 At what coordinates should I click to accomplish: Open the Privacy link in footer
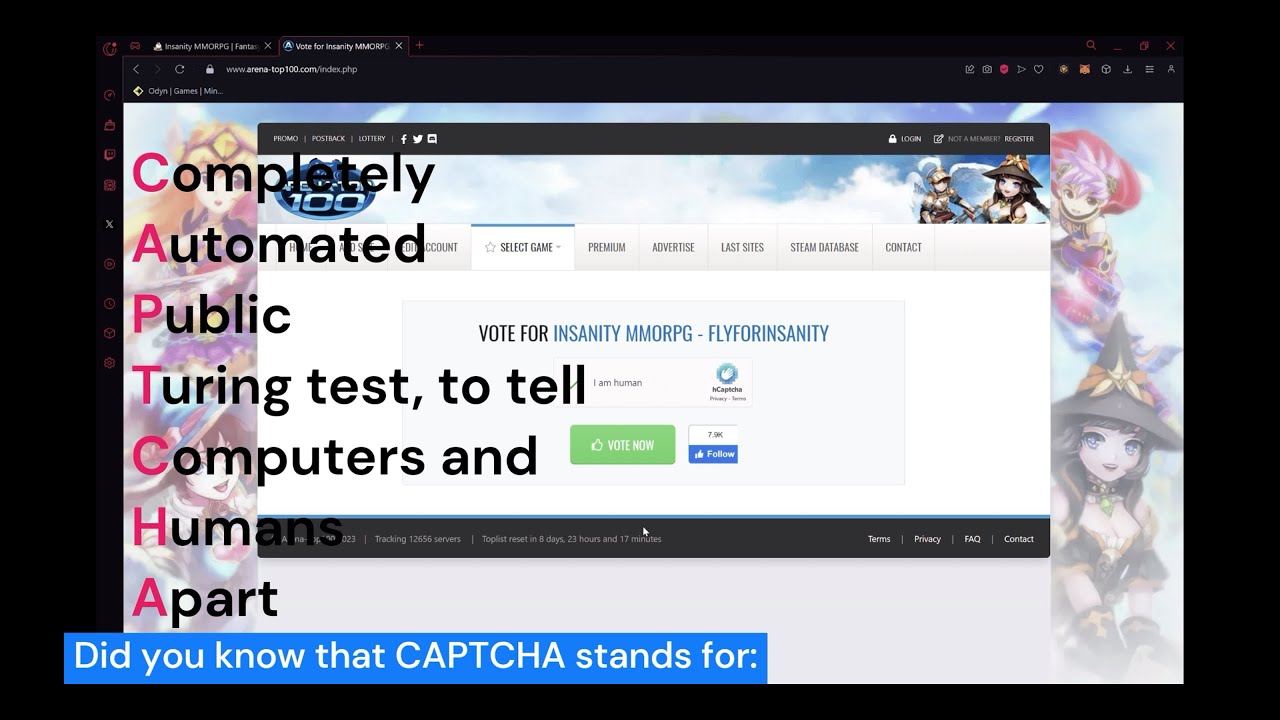pyautogui.click(x=927, y=539)
